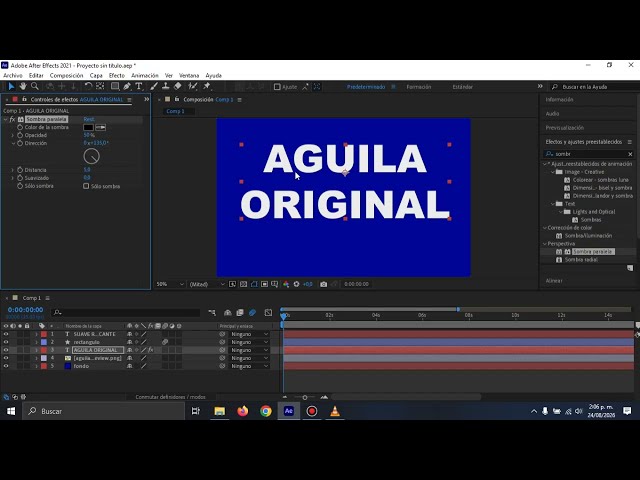Collapse the Corrección de color category
The width and height of the screenshot is (640, 480).
tap(544, 228)
